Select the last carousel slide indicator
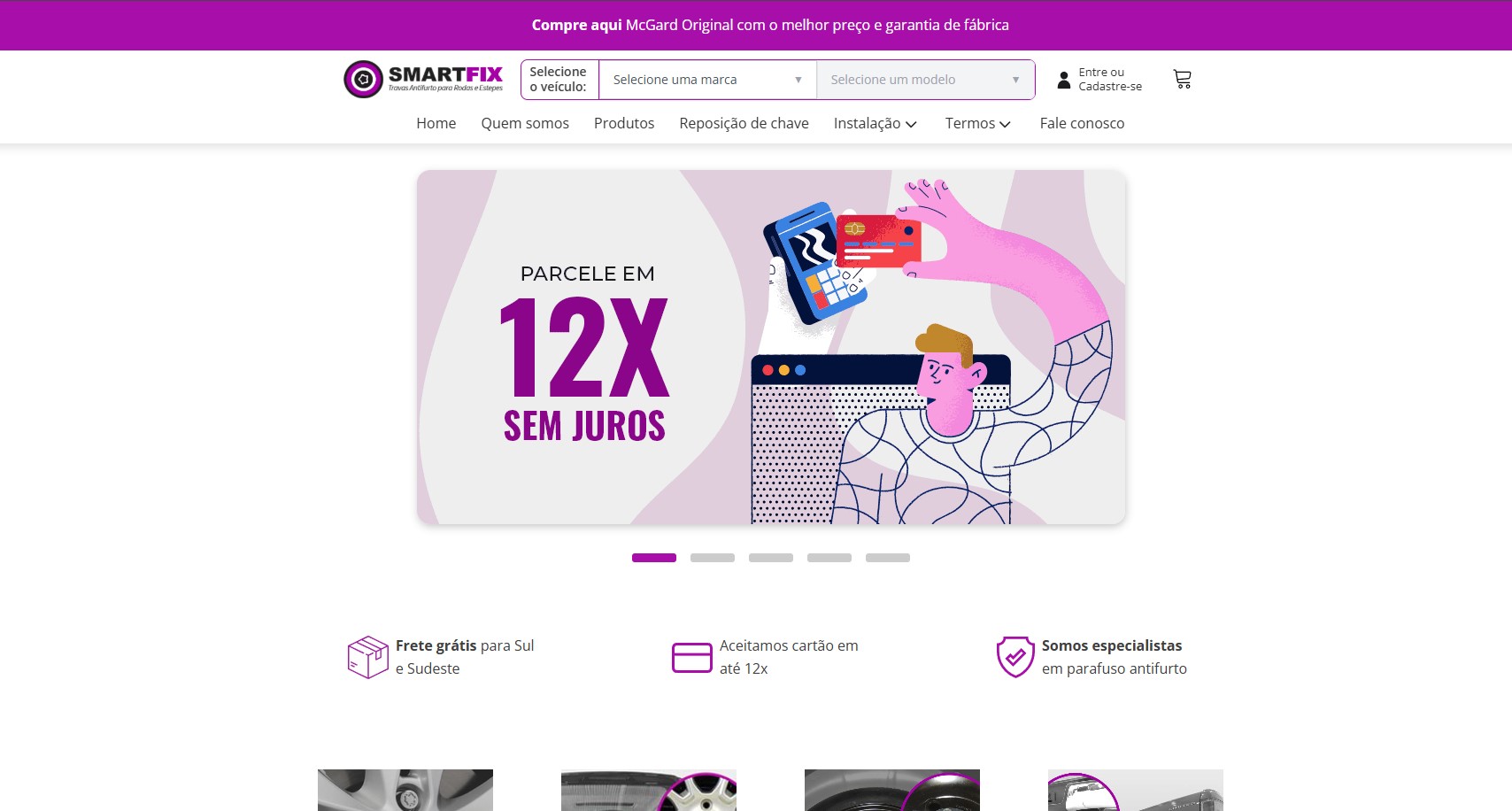The width and height of the screenshot is (1512, 811). [888, 558]
